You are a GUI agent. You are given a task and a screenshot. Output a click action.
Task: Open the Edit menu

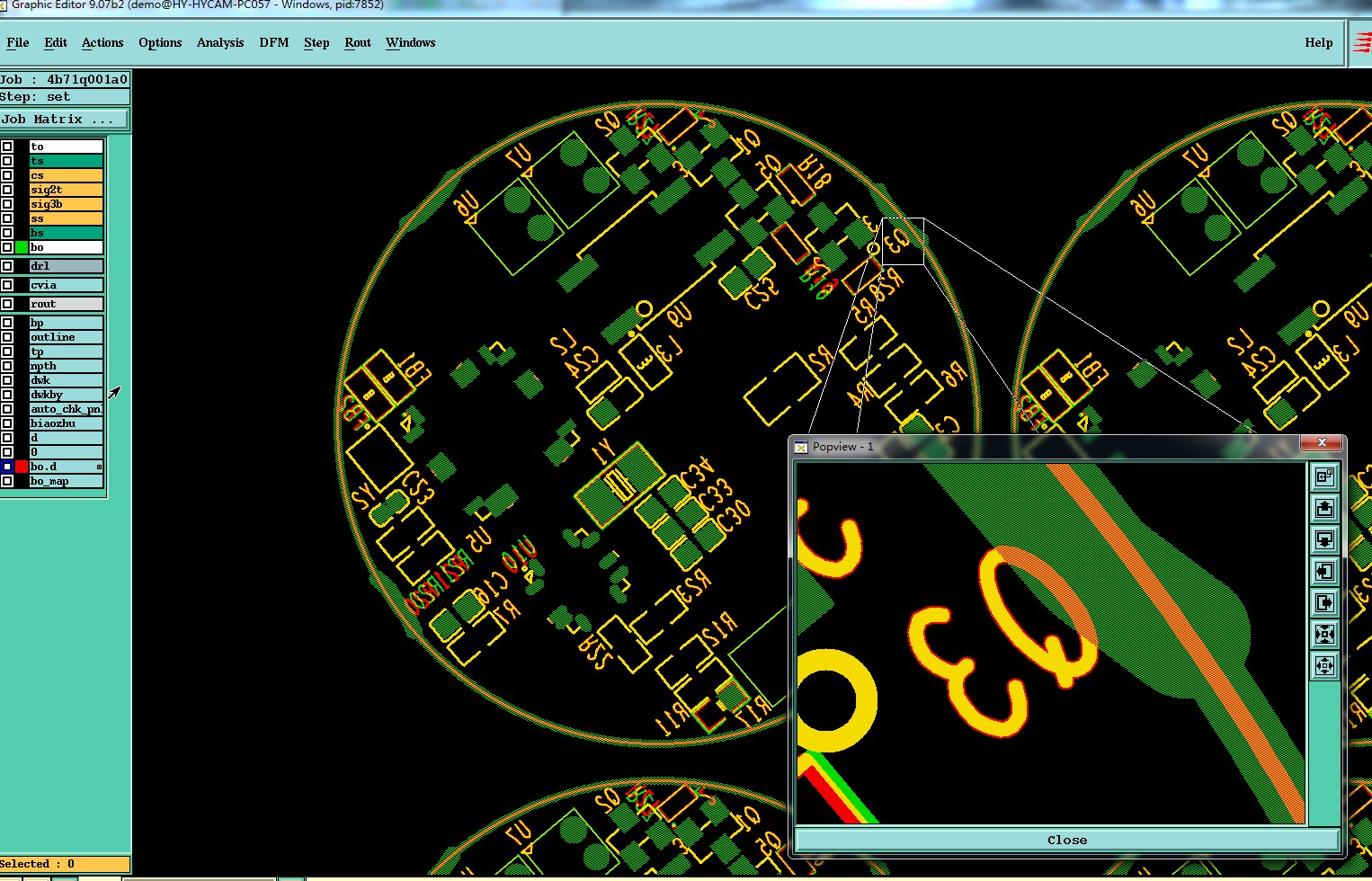click(56, 42)
